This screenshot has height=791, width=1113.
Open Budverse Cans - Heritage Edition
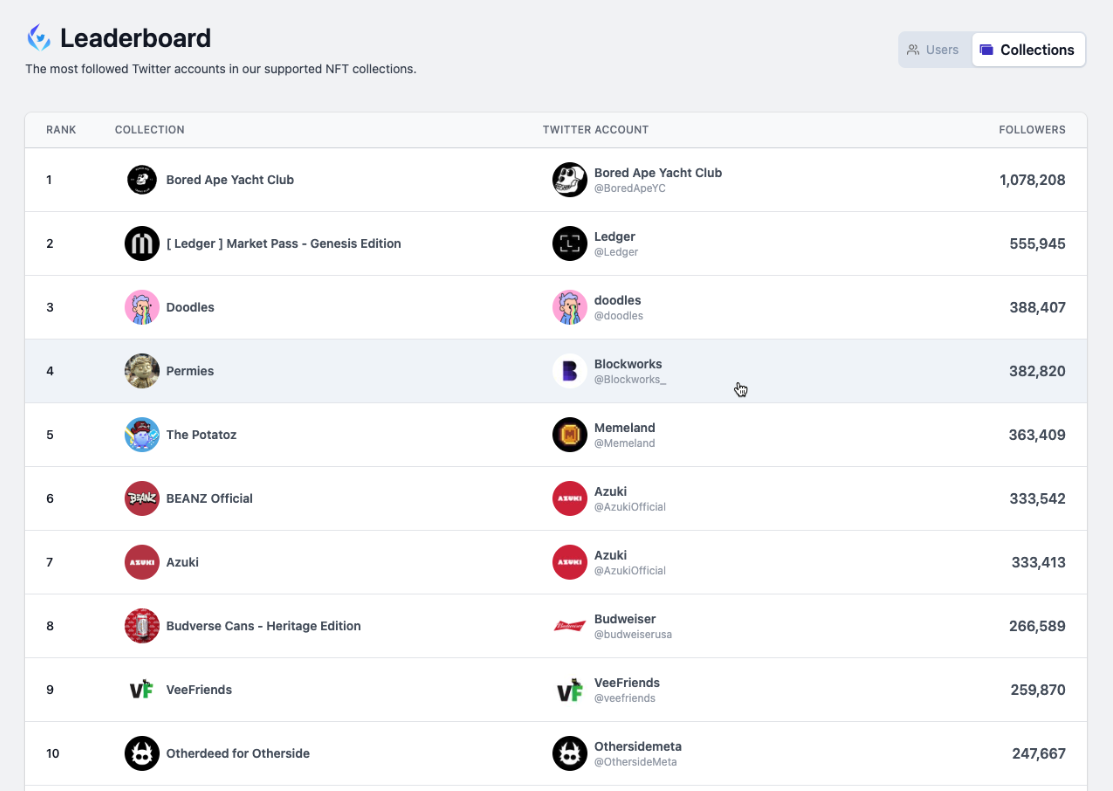coord(263,626)
